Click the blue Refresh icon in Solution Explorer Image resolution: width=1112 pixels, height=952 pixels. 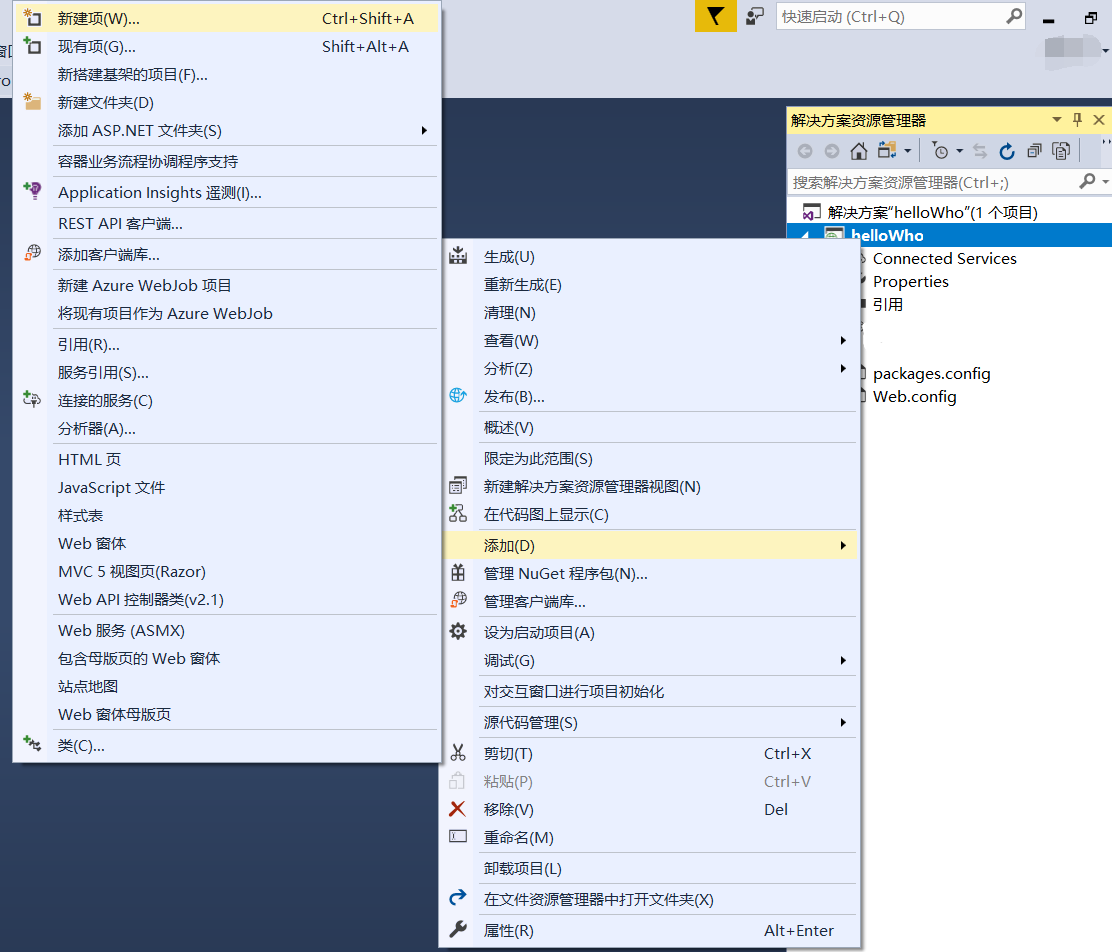coord(1006,151)
